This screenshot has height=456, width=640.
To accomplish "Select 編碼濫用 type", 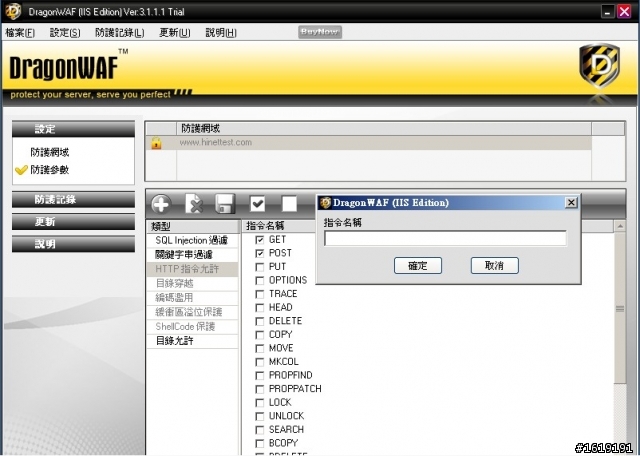I will click(192, 298).
